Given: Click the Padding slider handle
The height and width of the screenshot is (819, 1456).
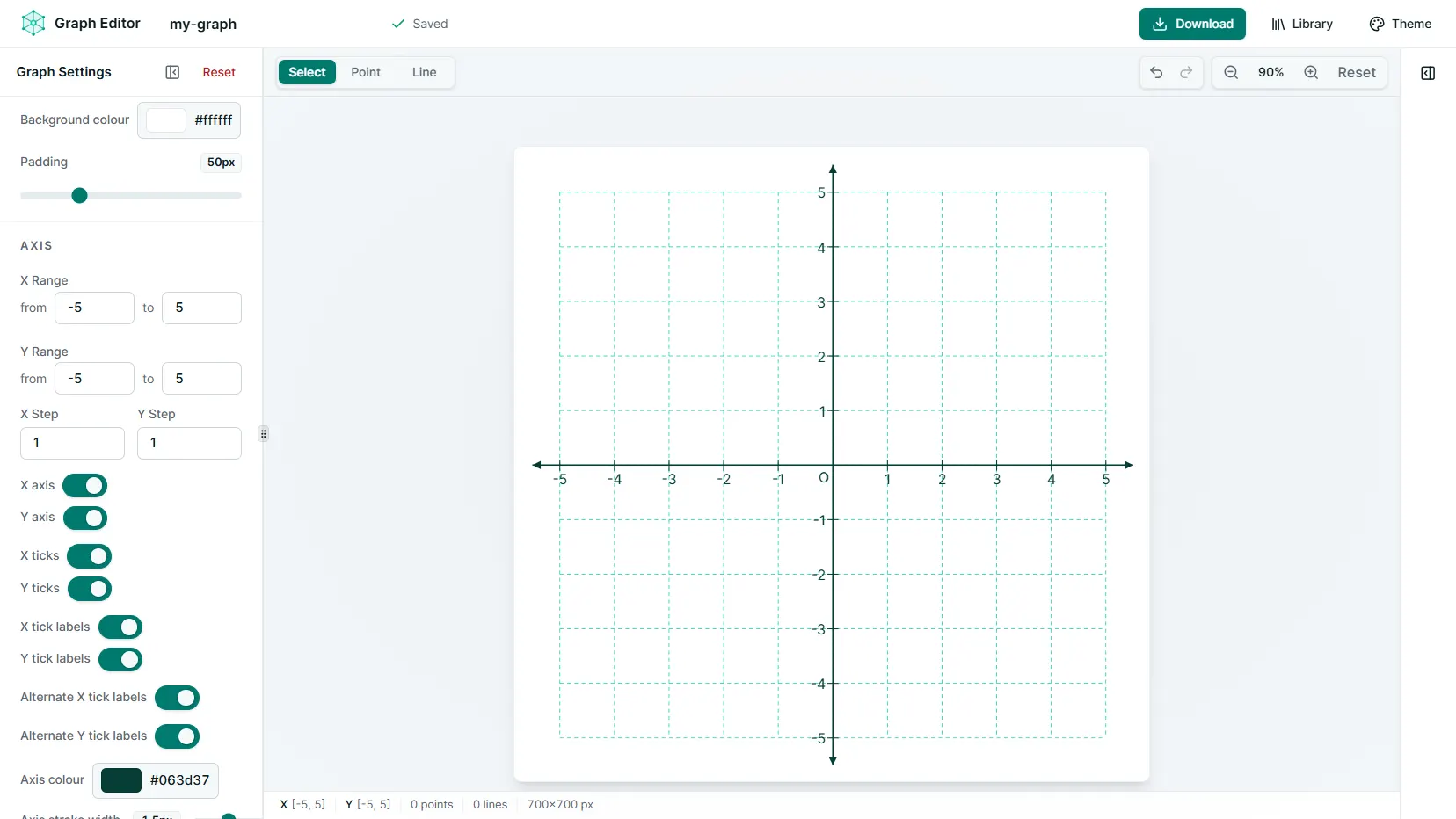Looking at the screenshot, I should [79, 195].
